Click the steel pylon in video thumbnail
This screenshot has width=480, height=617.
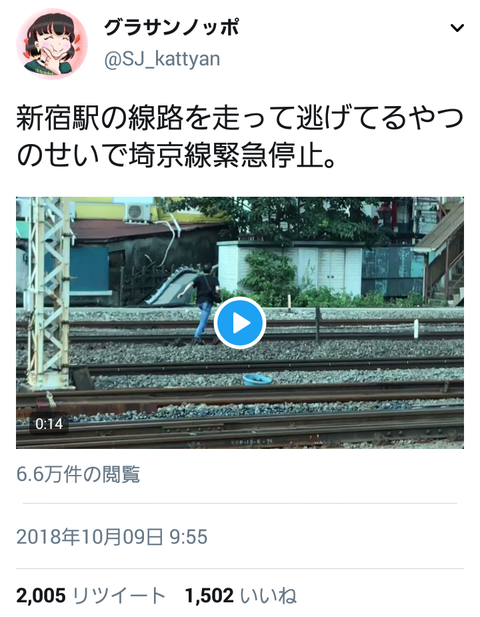pyautogui.click(x=47, y=291)
